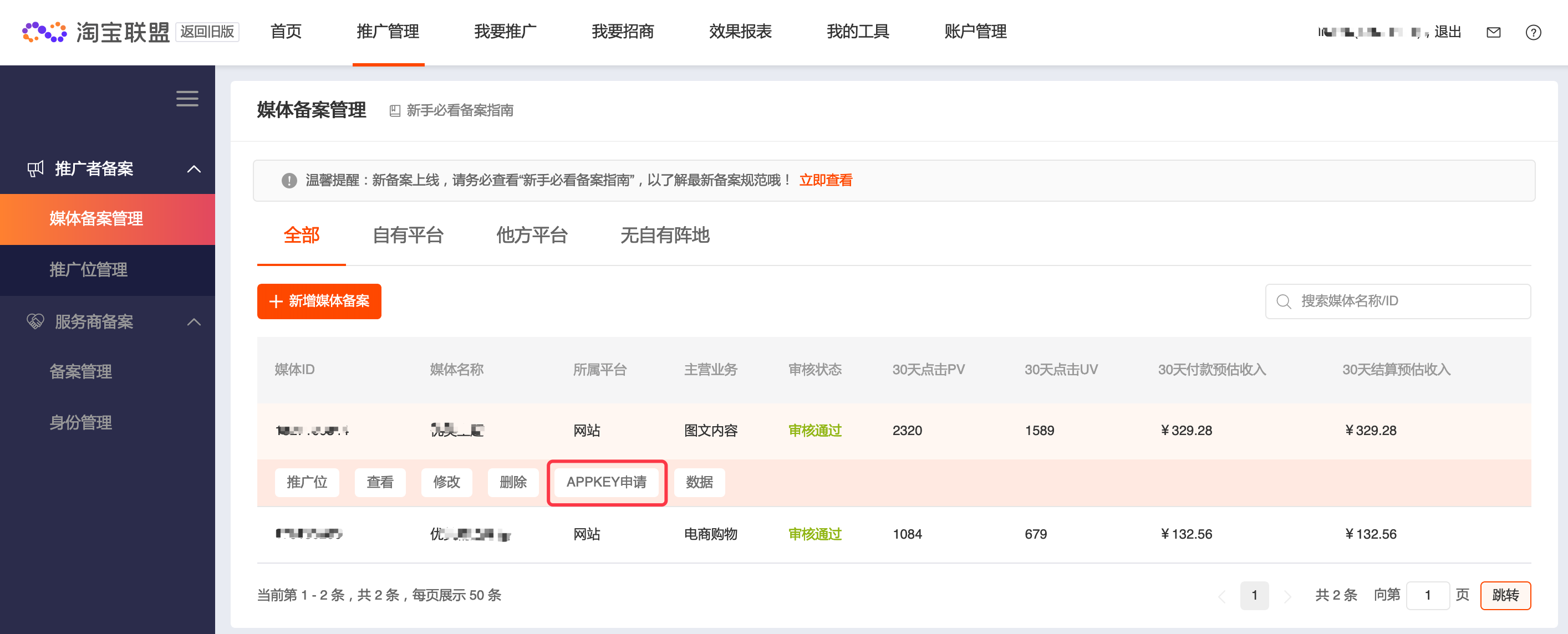Go to previous page arrow
Image resolution: width=1568 pixels, height=634 pixels.
click(1221, 596)
